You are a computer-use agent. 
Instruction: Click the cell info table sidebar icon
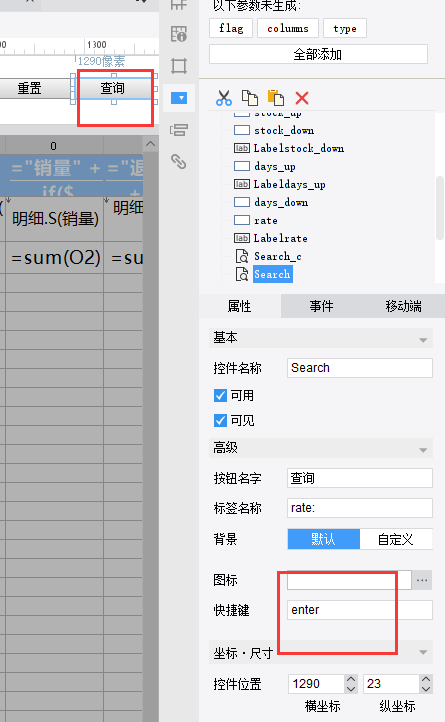[179, 34]
